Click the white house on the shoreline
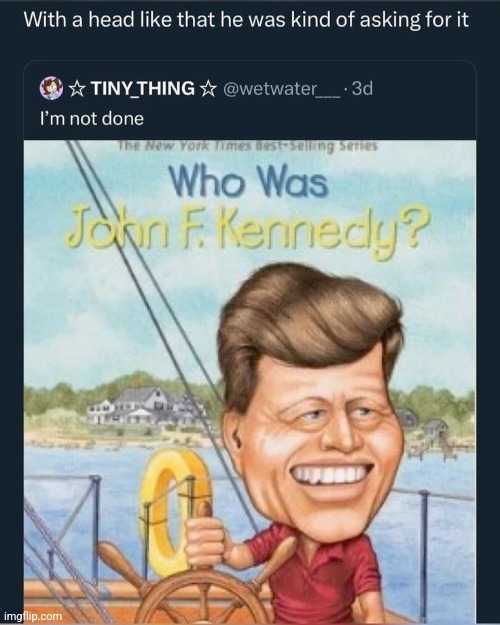This screenshot has width=500, height=625. (x=138, y=406)
